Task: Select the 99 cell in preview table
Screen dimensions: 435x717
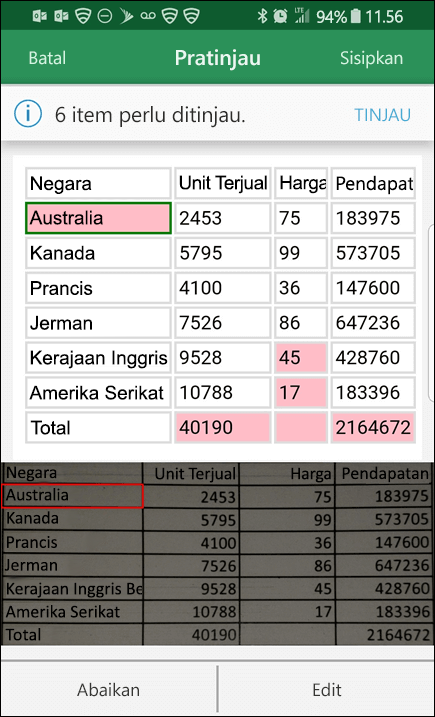Action: click(x=301, y=253)
